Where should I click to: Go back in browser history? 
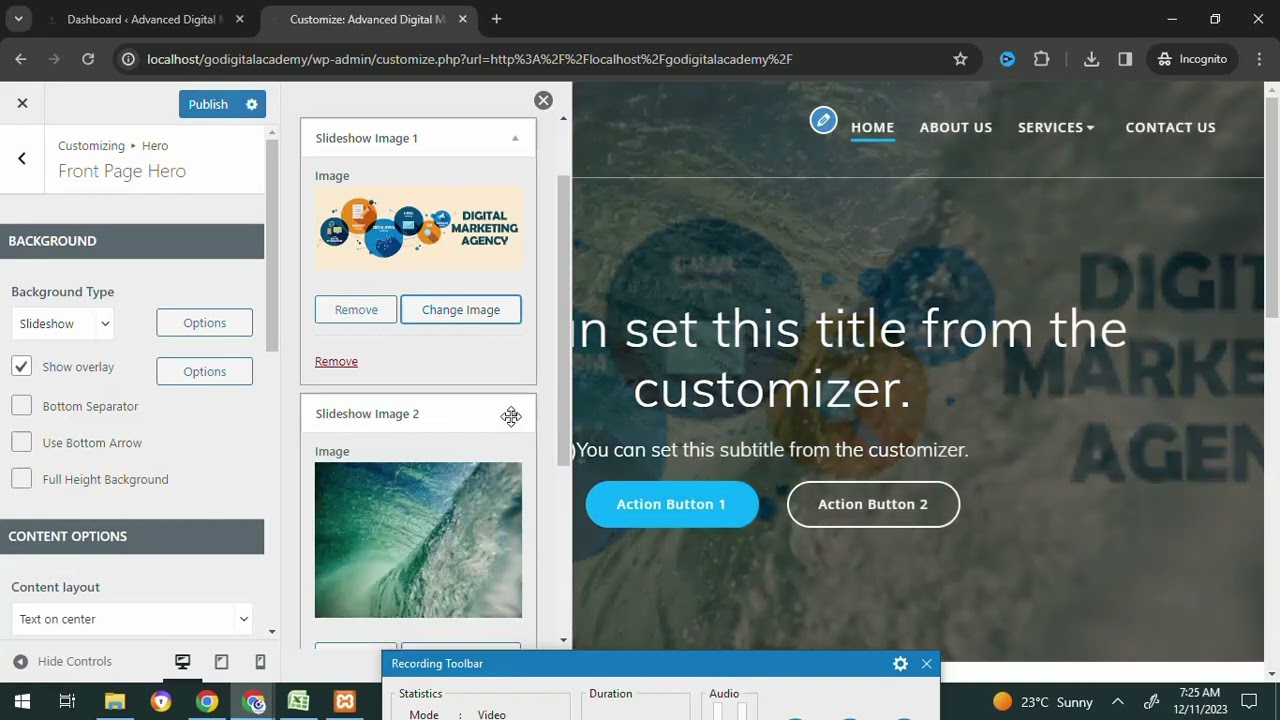click(x=21, y=59)
